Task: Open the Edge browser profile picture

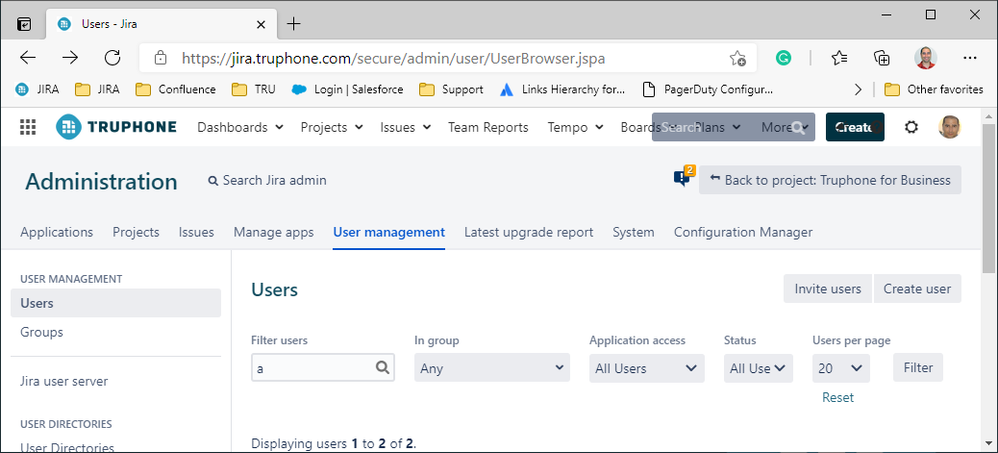Action: (x=925, y=58)
